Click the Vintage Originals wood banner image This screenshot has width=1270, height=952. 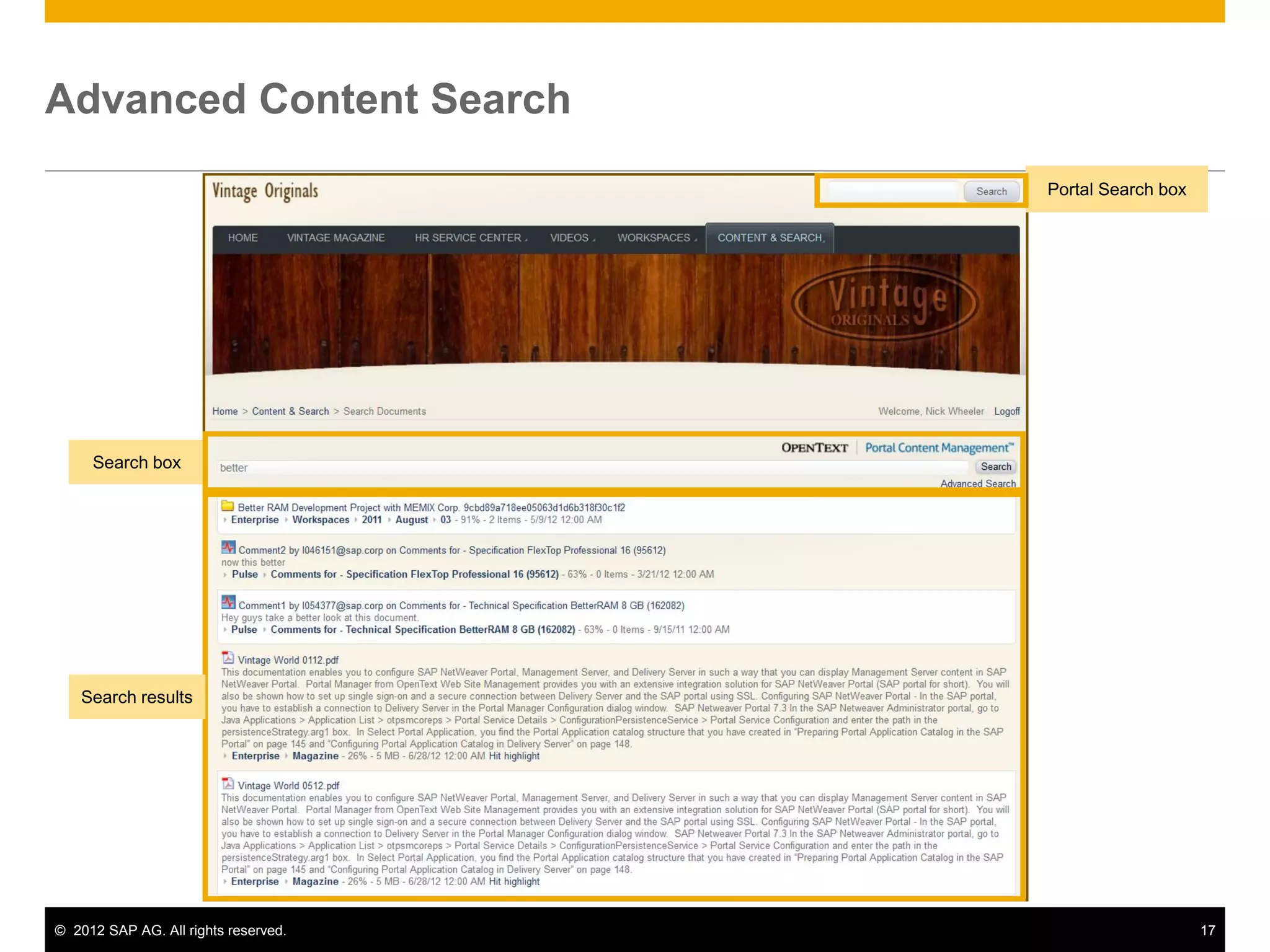click(616, 315)
